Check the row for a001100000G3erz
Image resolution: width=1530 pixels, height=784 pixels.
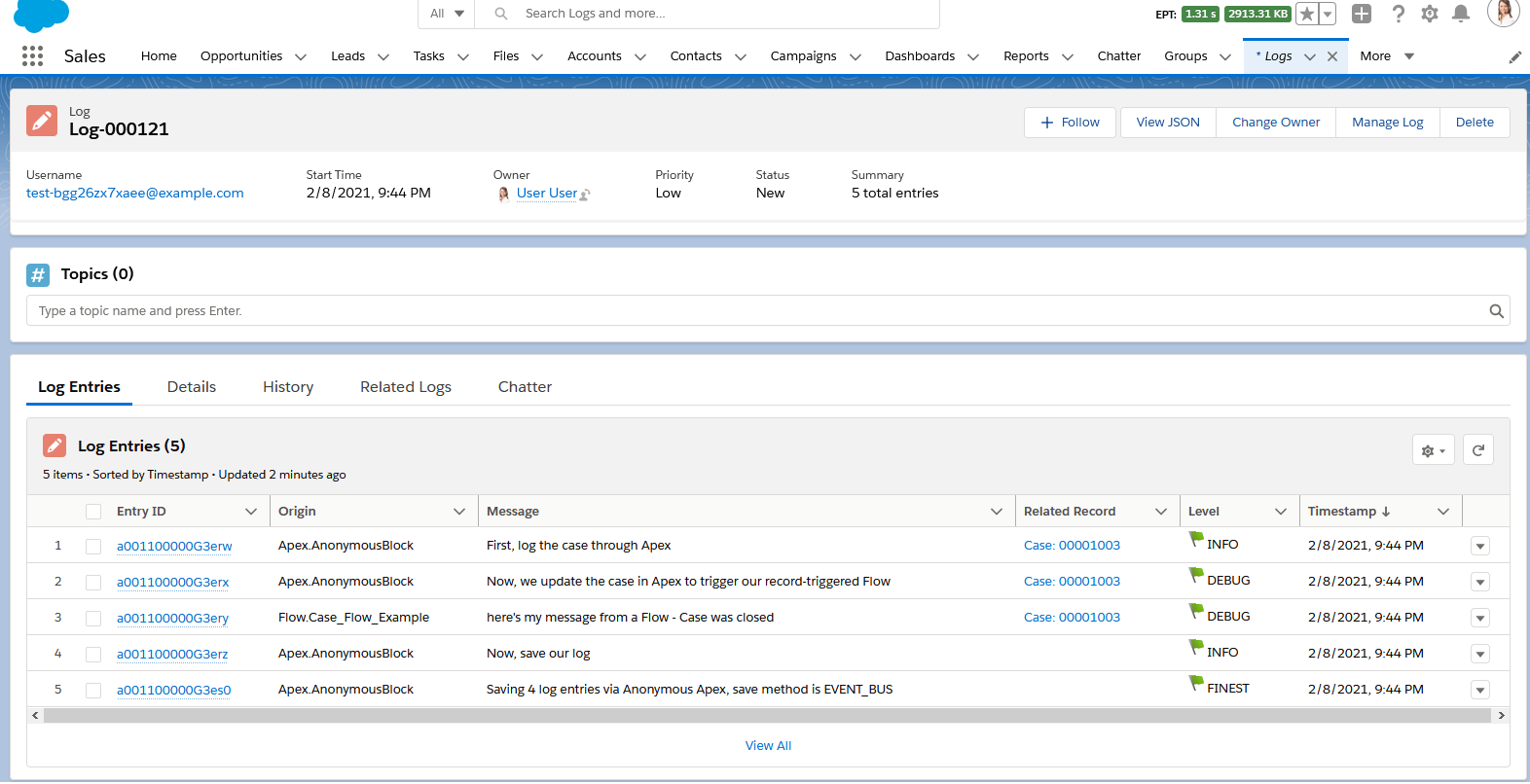pos(93,655)
